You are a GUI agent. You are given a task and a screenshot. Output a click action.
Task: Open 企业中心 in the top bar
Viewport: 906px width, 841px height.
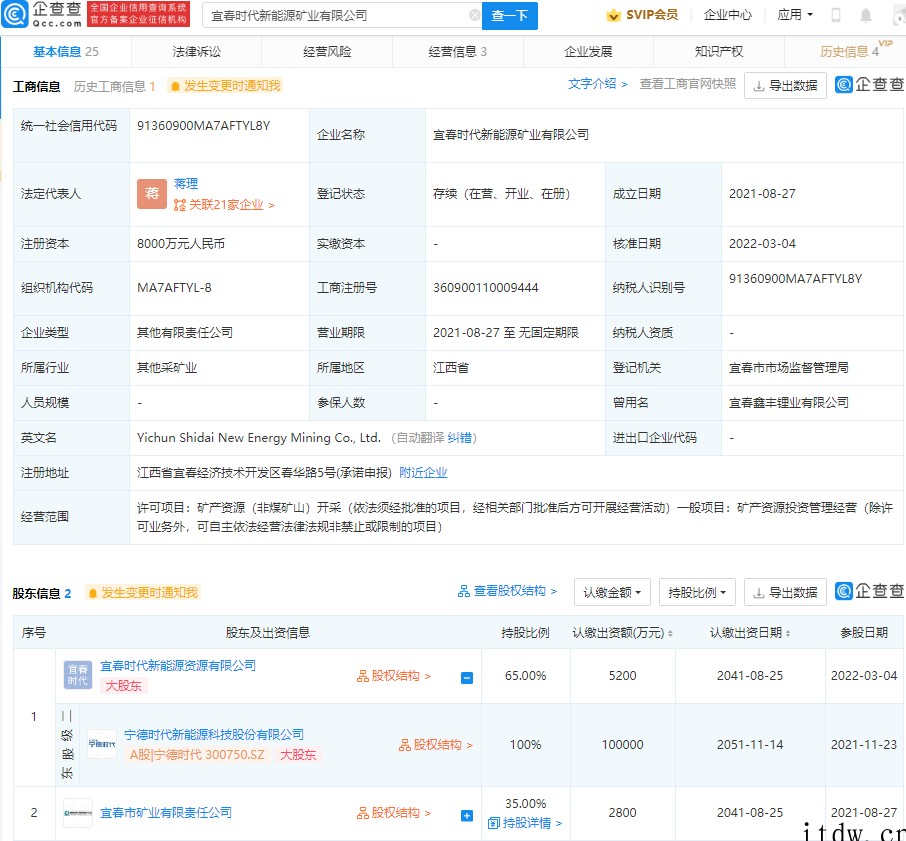(x=727, y=15)
